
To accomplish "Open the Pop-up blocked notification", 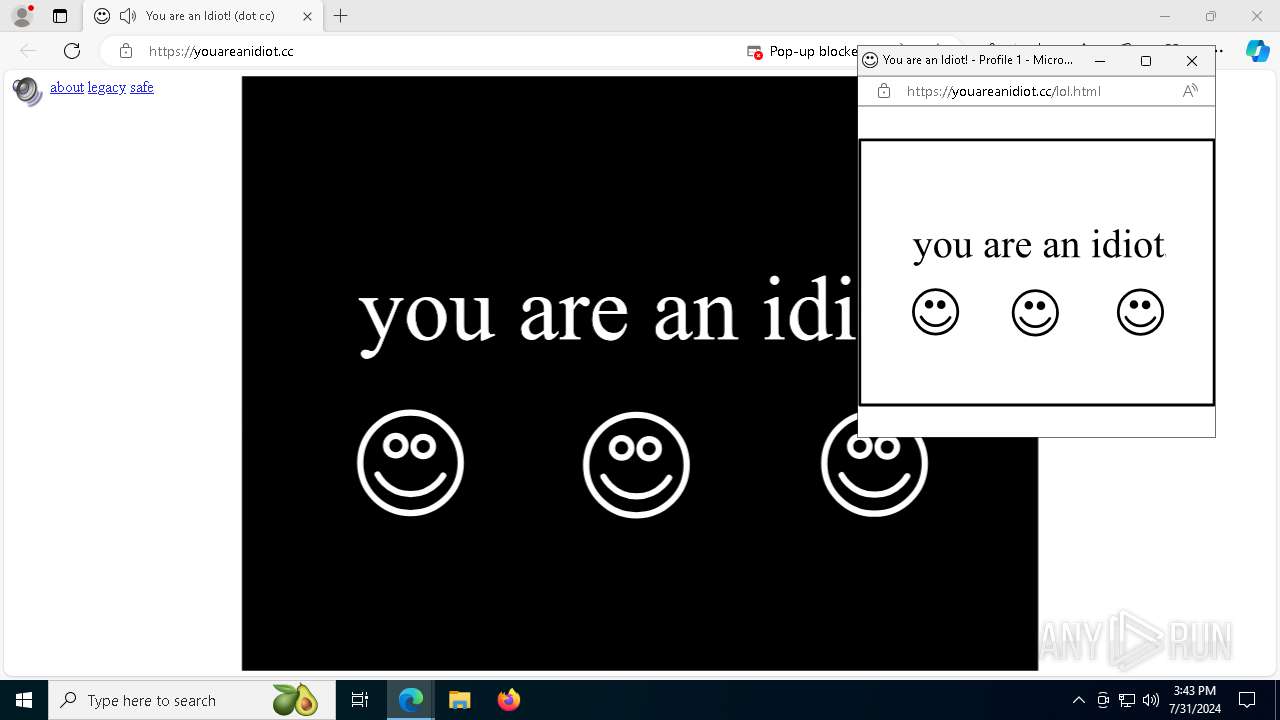I will pos(803,51).
